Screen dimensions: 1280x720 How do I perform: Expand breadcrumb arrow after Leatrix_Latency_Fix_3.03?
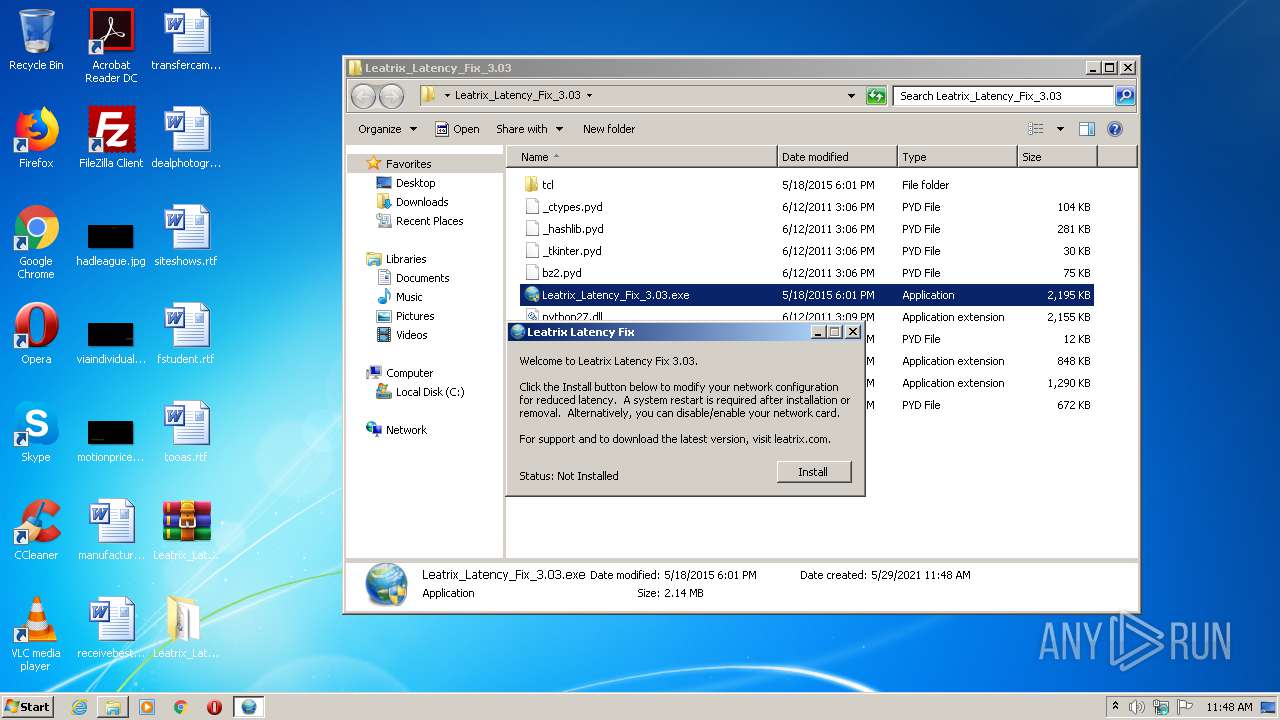(590, 96)
